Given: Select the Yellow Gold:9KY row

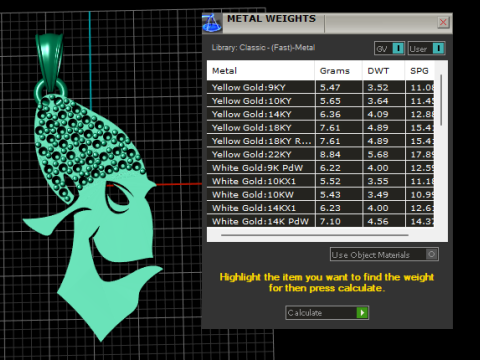Looking at the screenshot, I should 320,87.
